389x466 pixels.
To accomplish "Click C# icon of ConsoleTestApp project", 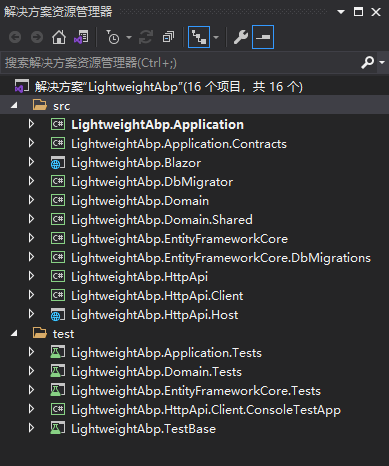I will [58, 409].
